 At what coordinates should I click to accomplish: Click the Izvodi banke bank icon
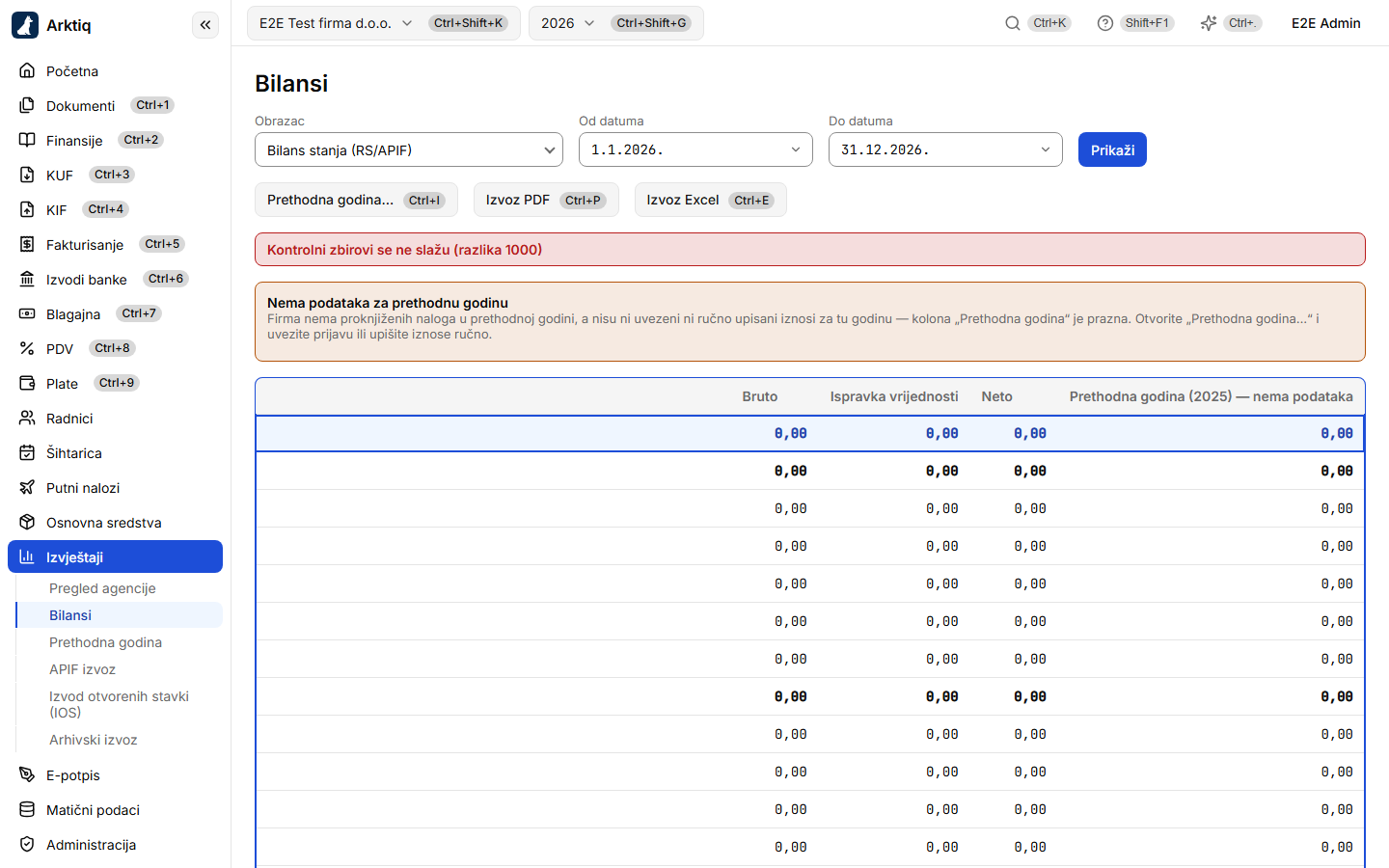point(27,279)
